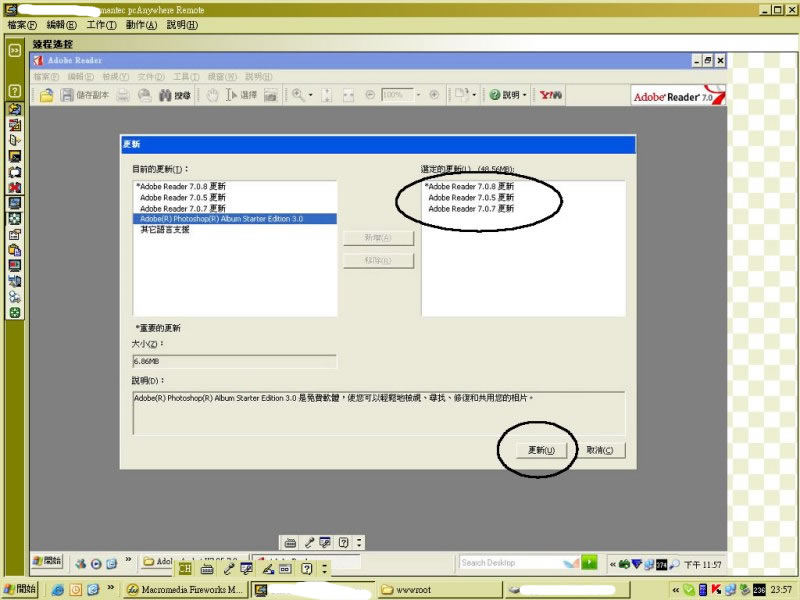Click the 儲存副本 save copy floppy icon
The height and width of the screenshot is (600, 800).
67,95
